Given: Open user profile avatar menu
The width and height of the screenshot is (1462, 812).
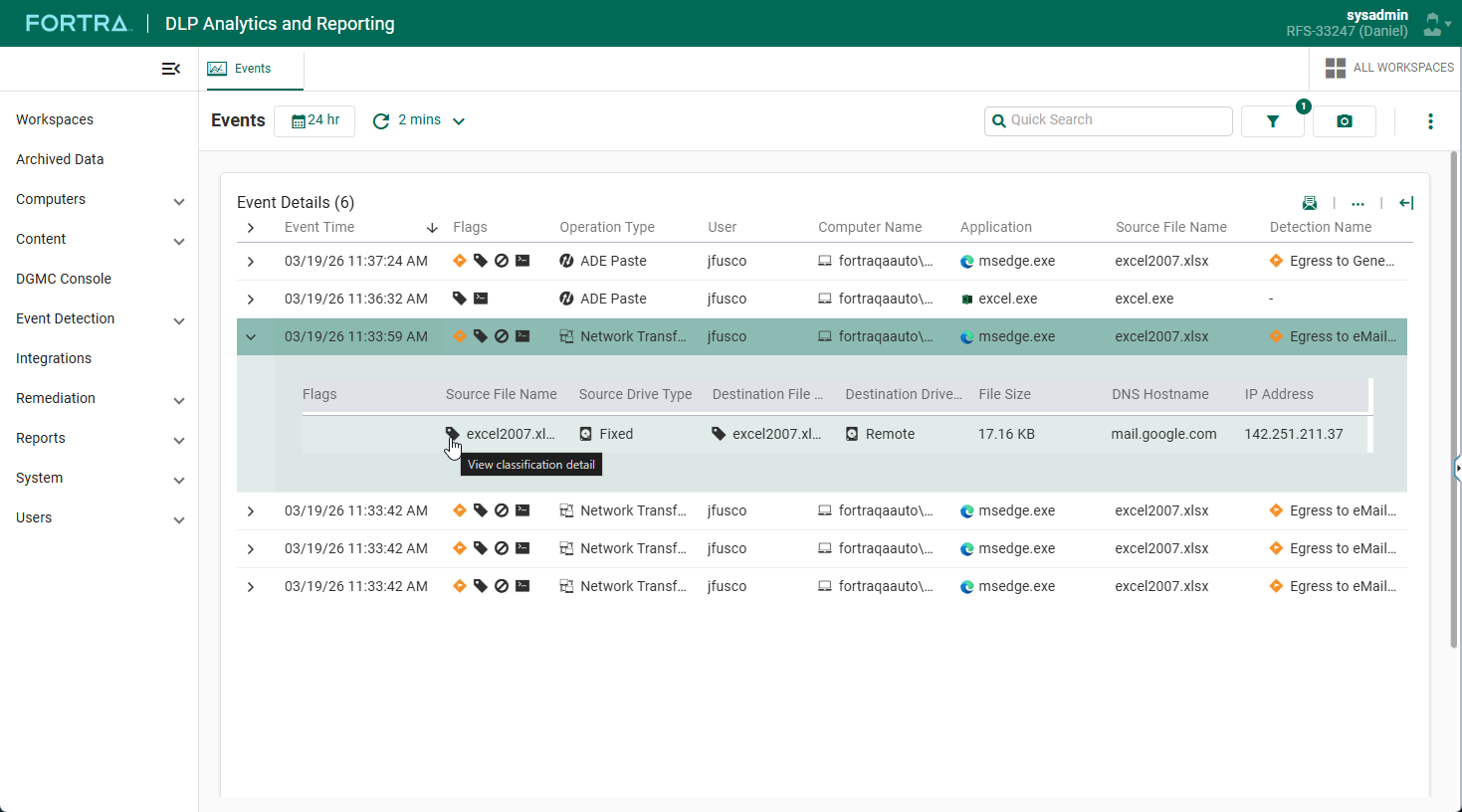Looking at the screenshot, I should 1436,24.
